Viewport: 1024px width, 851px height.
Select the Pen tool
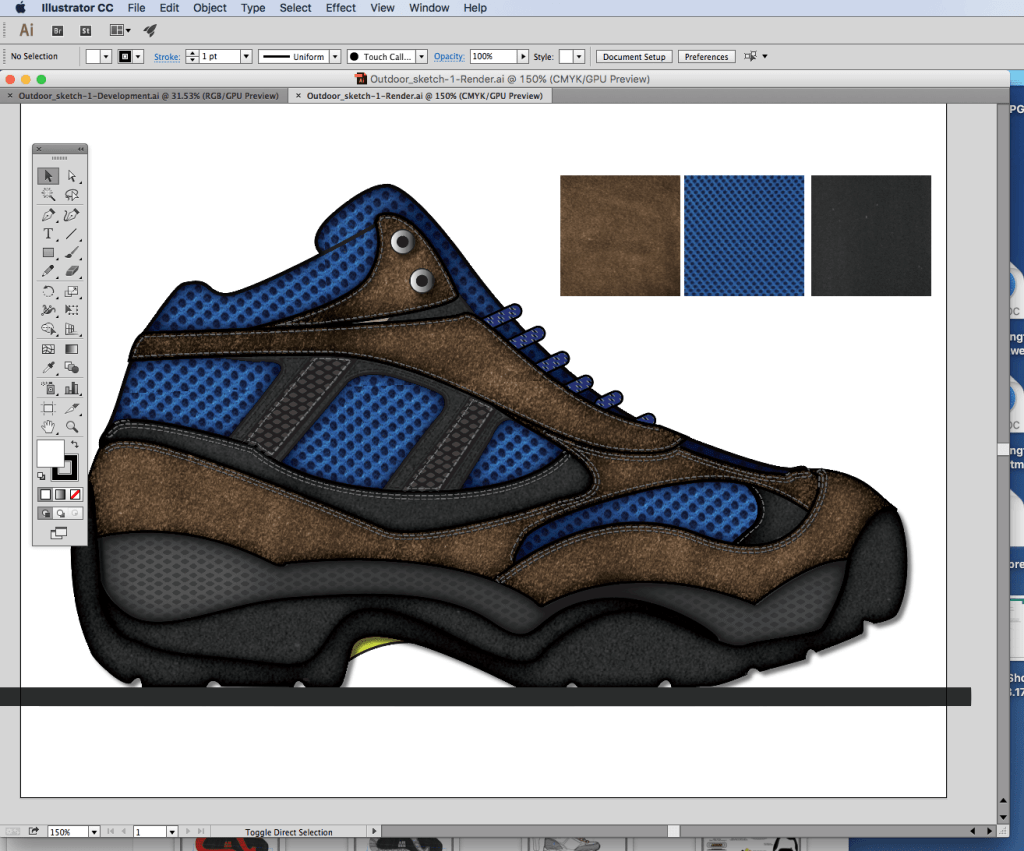tap(47, 214)
